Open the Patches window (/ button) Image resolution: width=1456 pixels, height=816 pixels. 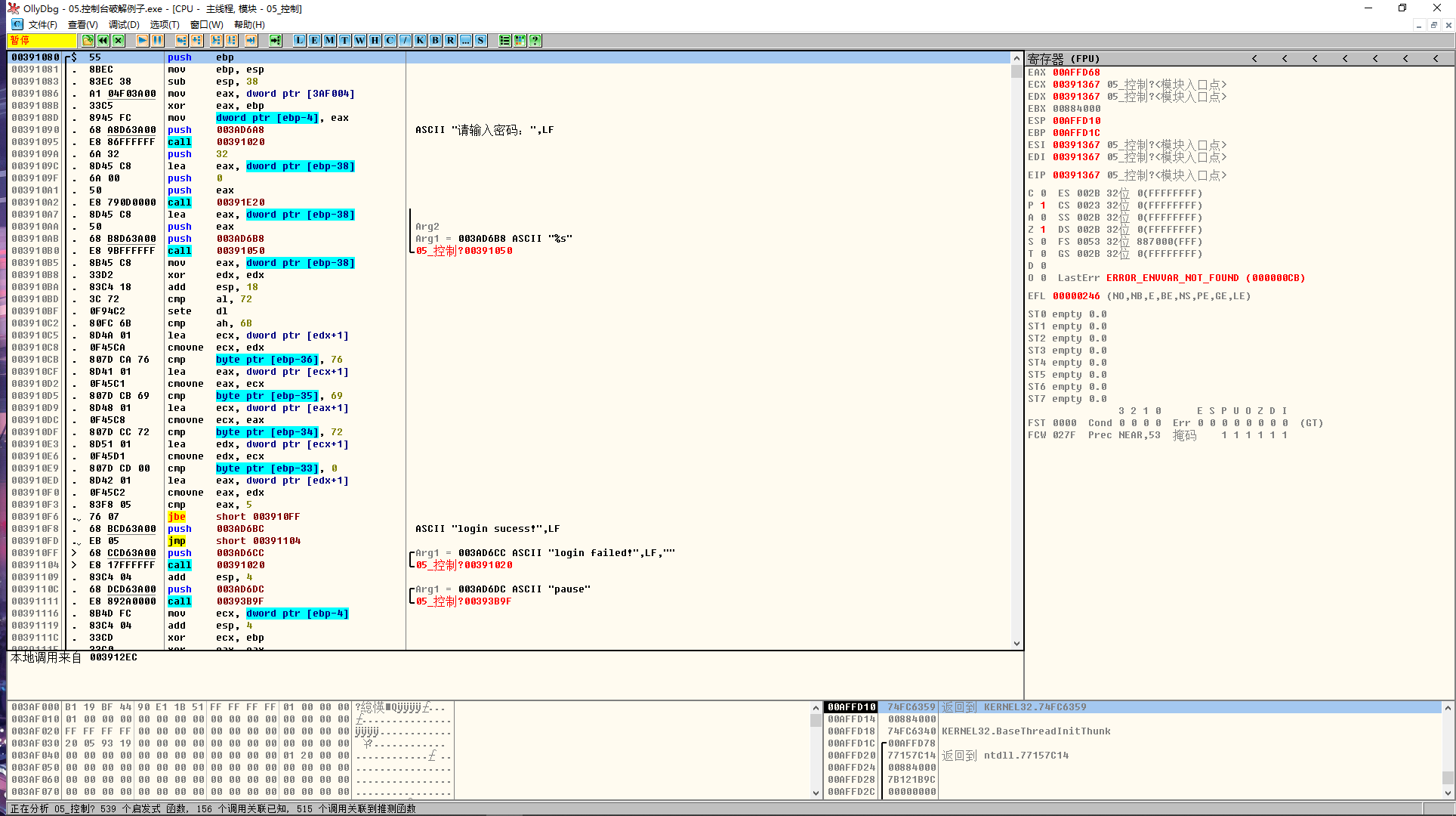[406, 41]
